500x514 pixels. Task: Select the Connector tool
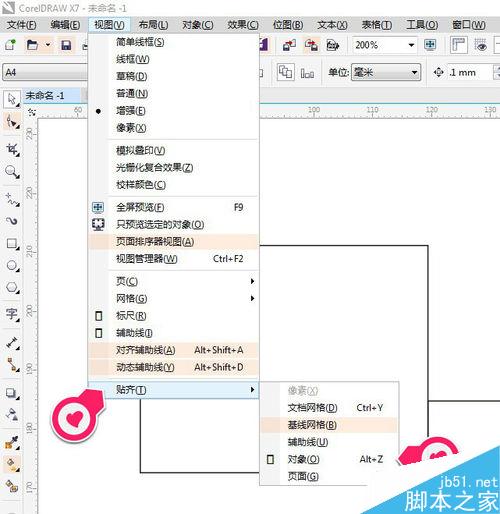tap(12, 364)
